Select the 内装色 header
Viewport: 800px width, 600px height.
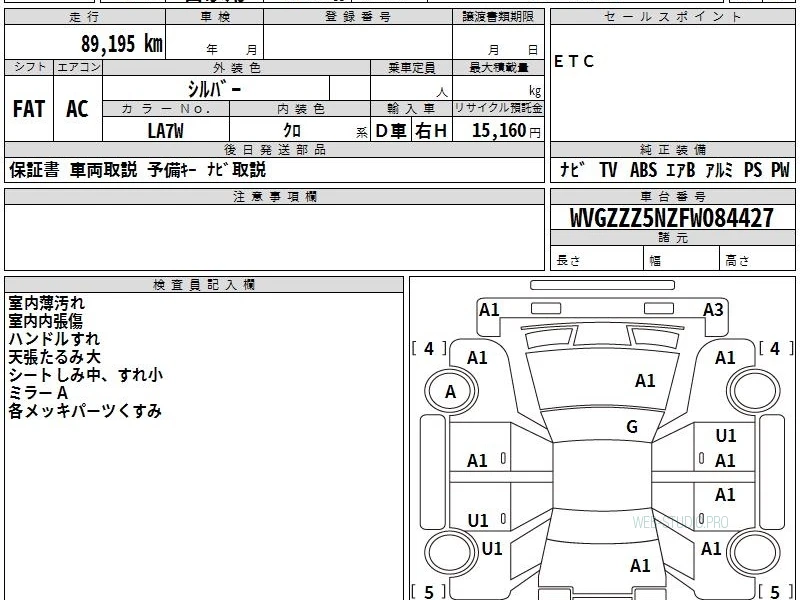[x=300, y=109]
